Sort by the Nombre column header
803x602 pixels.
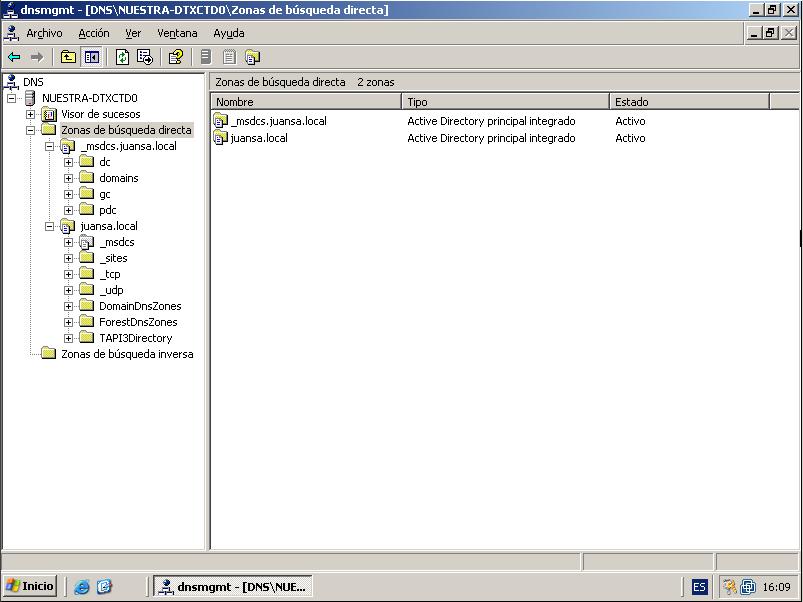(x=306, y=102)
